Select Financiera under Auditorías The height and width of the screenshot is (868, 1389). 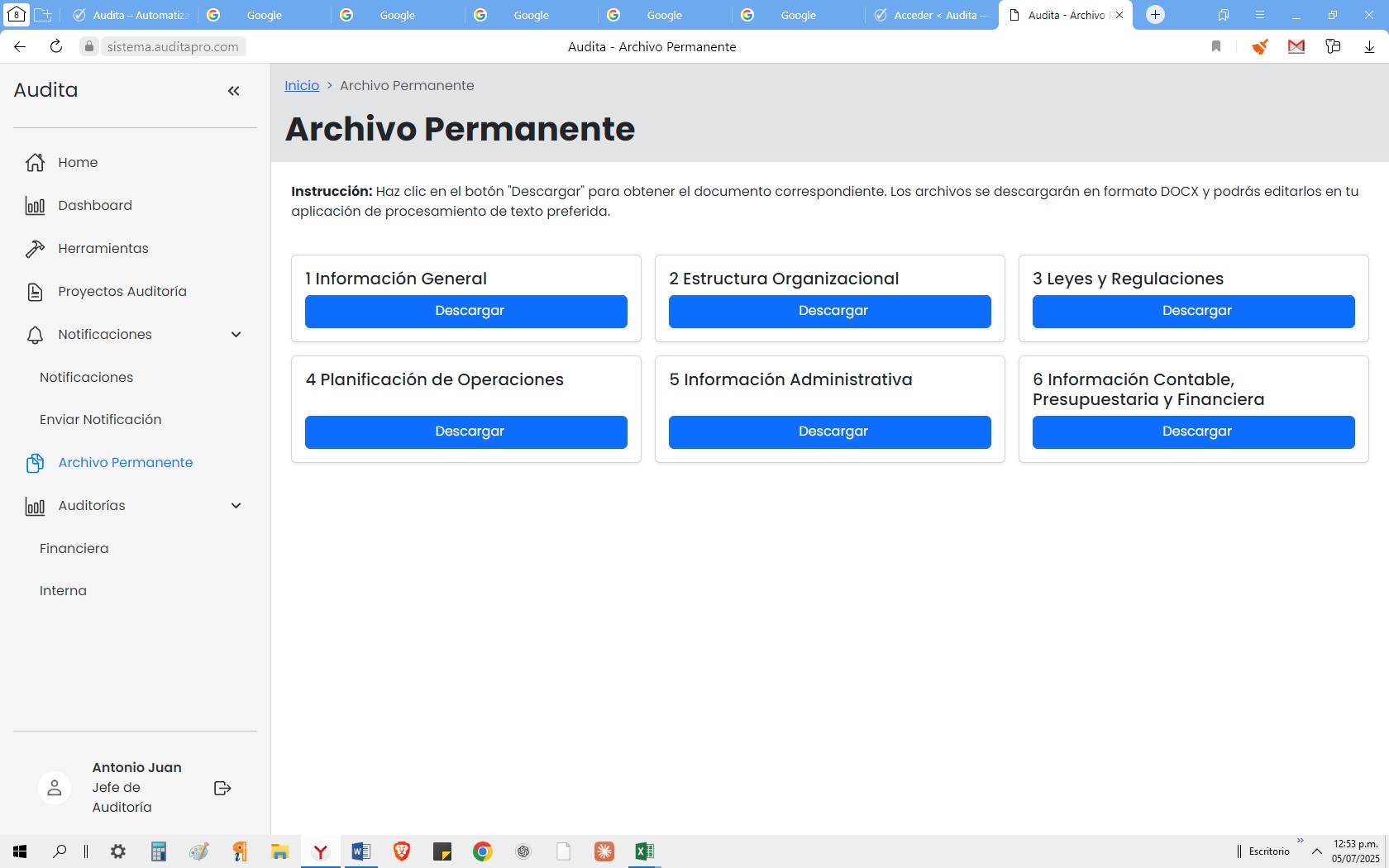pos(74,549)
